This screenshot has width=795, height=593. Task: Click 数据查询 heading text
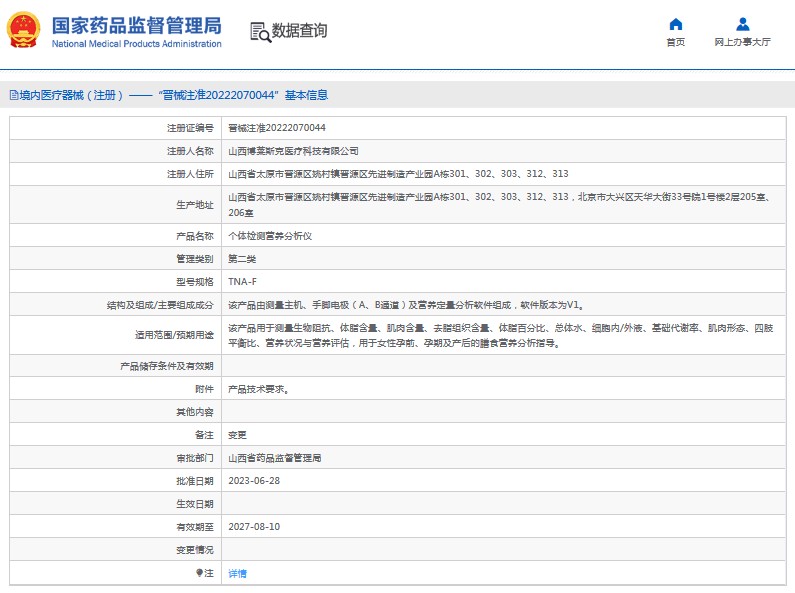point(300,30)
